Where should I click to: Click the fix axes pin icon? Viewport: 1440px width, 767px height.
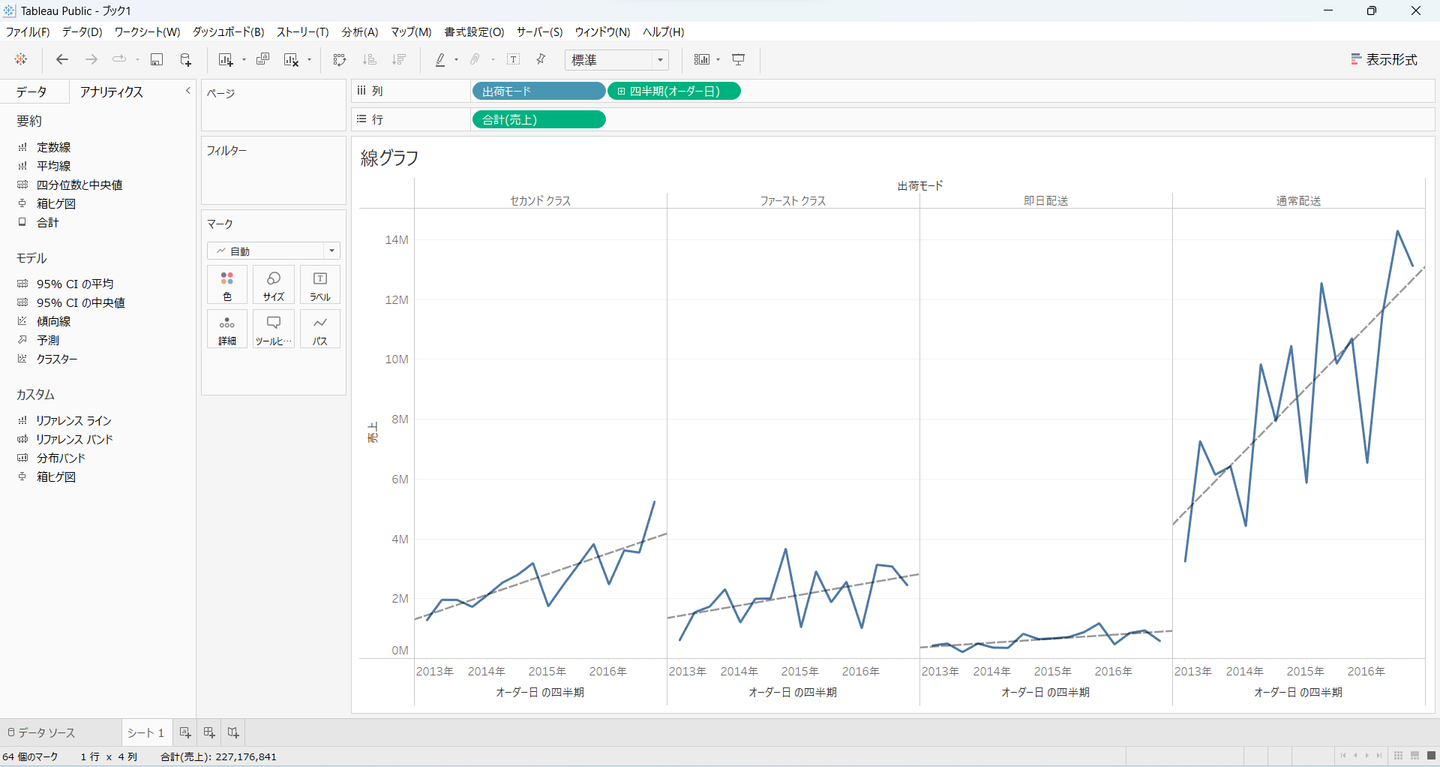point(541,60)
